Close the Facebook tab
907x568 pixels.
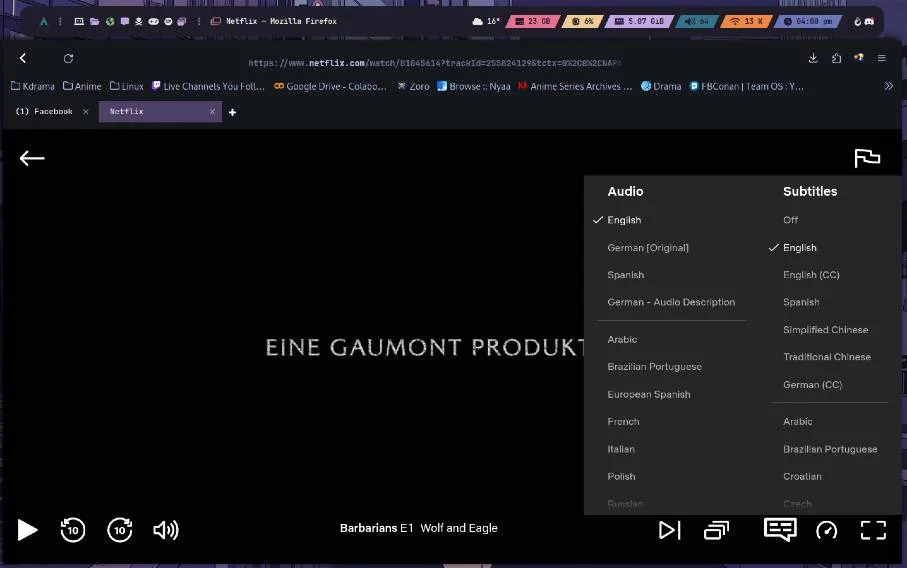pyautogui.click(x=86, y=112)
